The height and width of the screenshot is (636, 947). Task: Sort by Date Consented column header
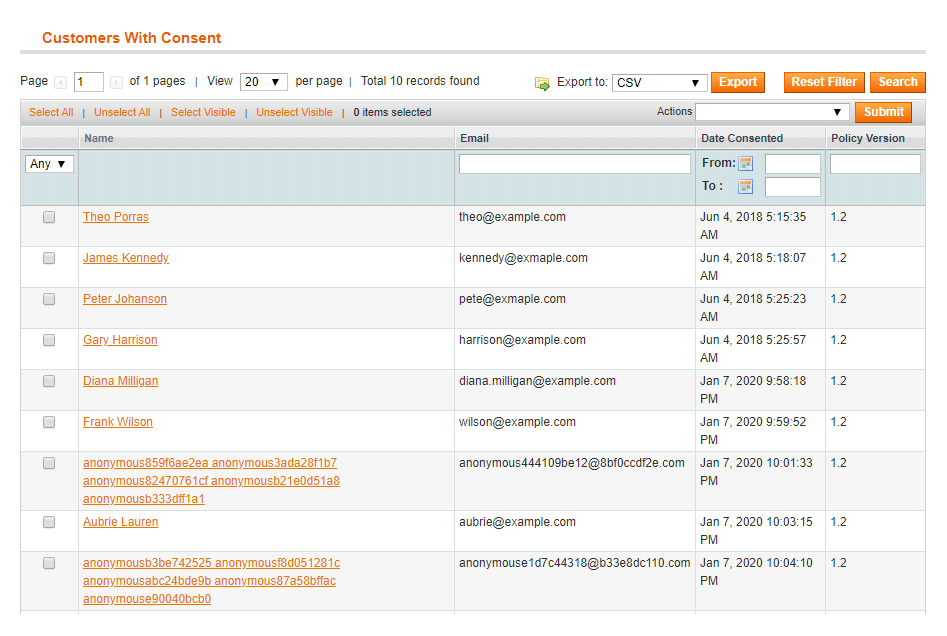741,138
